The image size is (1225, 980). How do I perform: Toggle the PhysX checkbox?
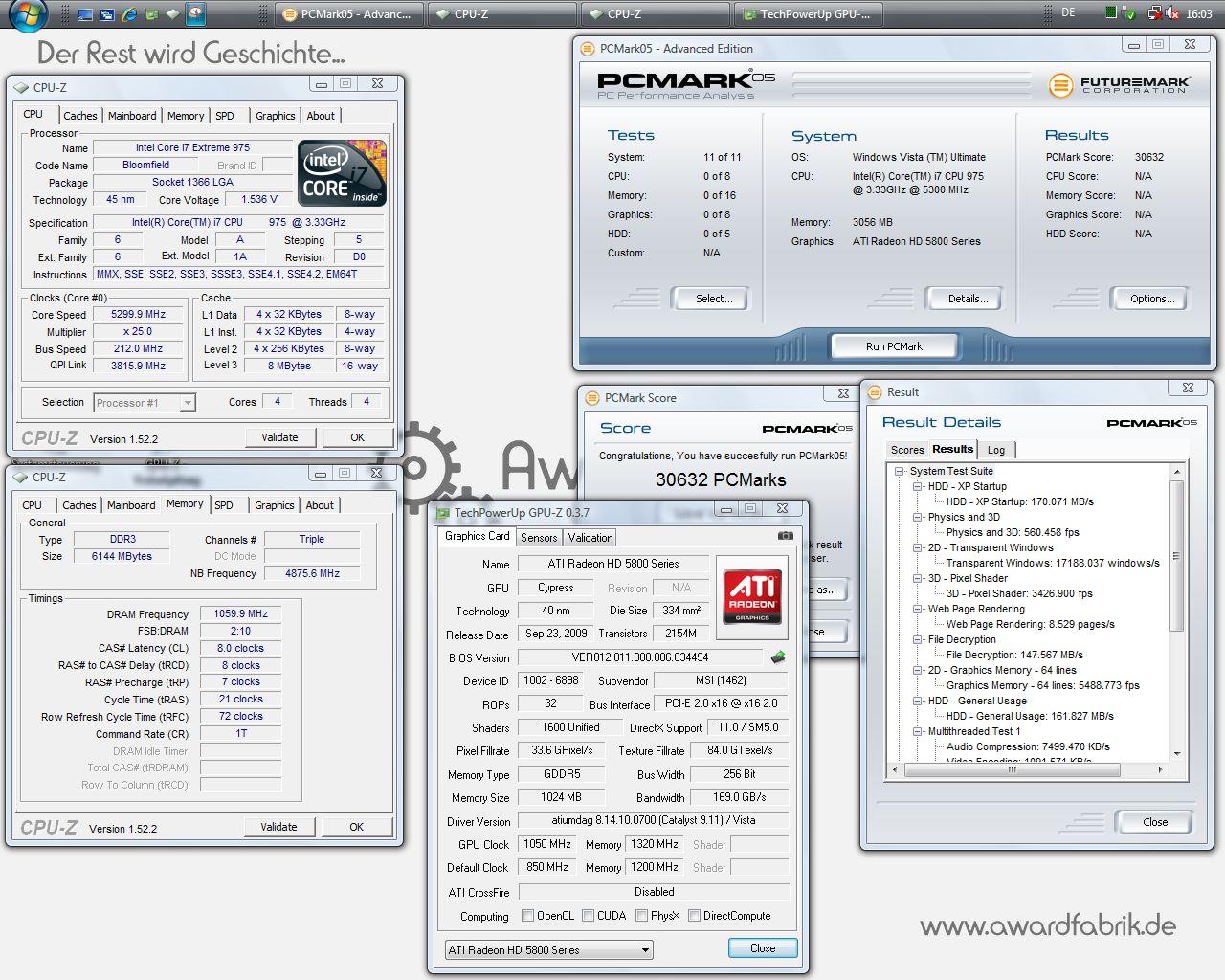click(x=641, y=916)
